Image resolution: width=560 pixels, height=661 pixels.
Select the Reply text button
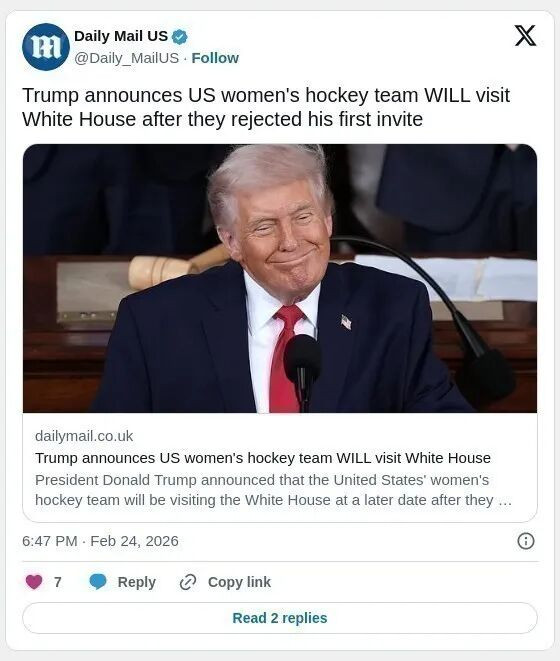coord(137,582)
